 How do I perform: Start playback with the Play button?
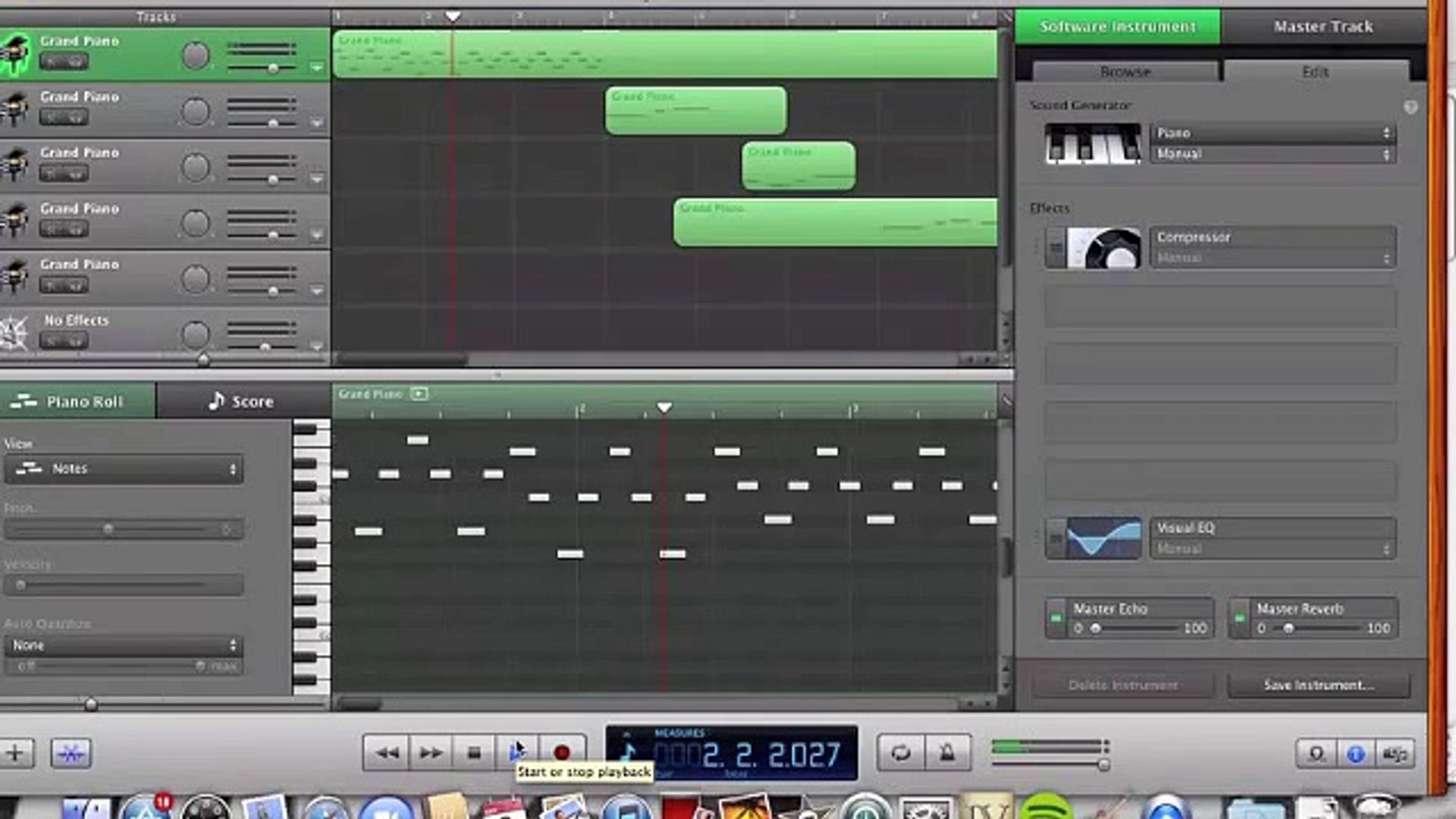(x=517, y=753)
